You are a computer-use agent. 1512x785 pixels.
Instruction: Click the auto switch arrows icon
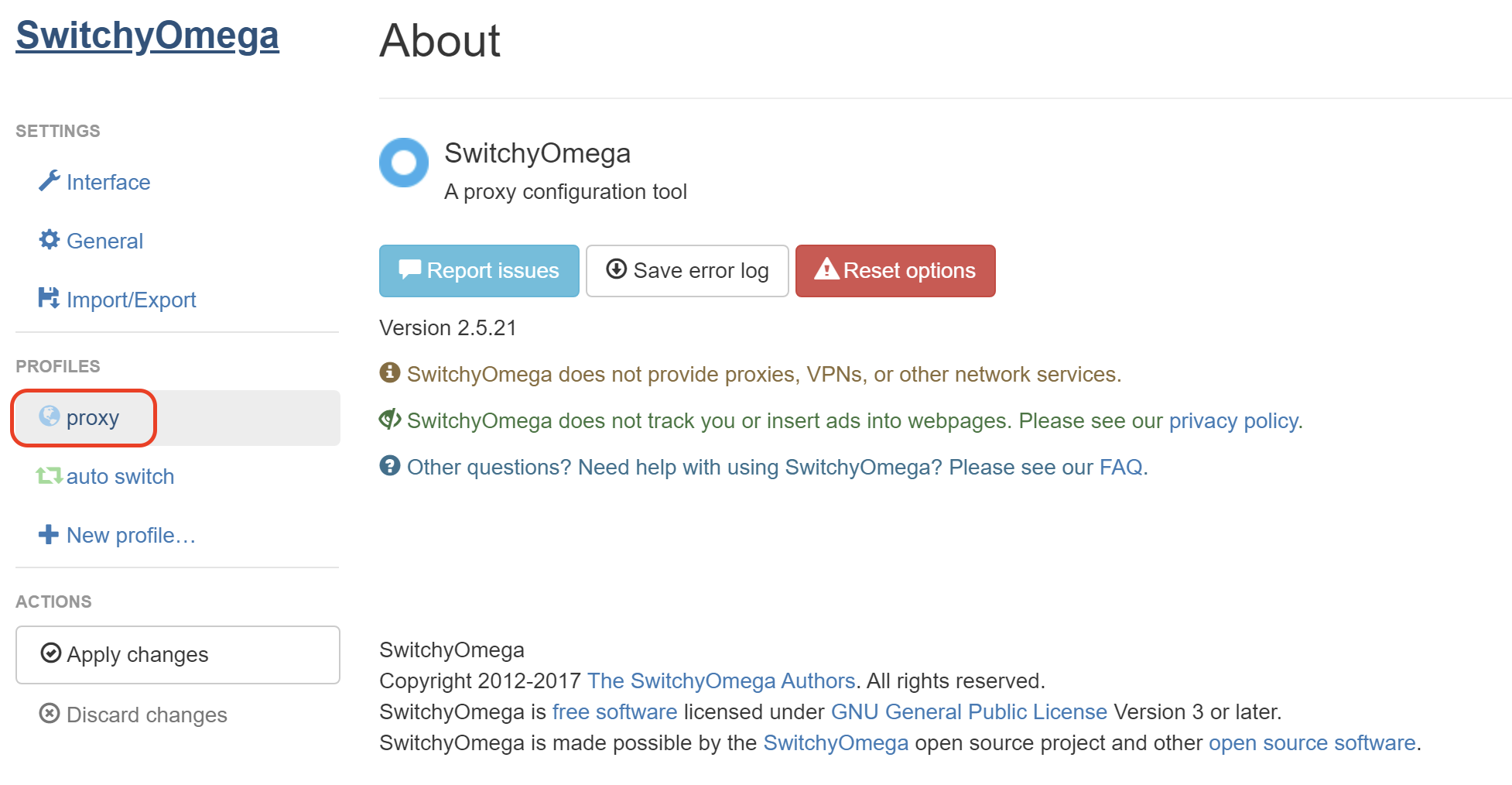click(x=50, y=475)
